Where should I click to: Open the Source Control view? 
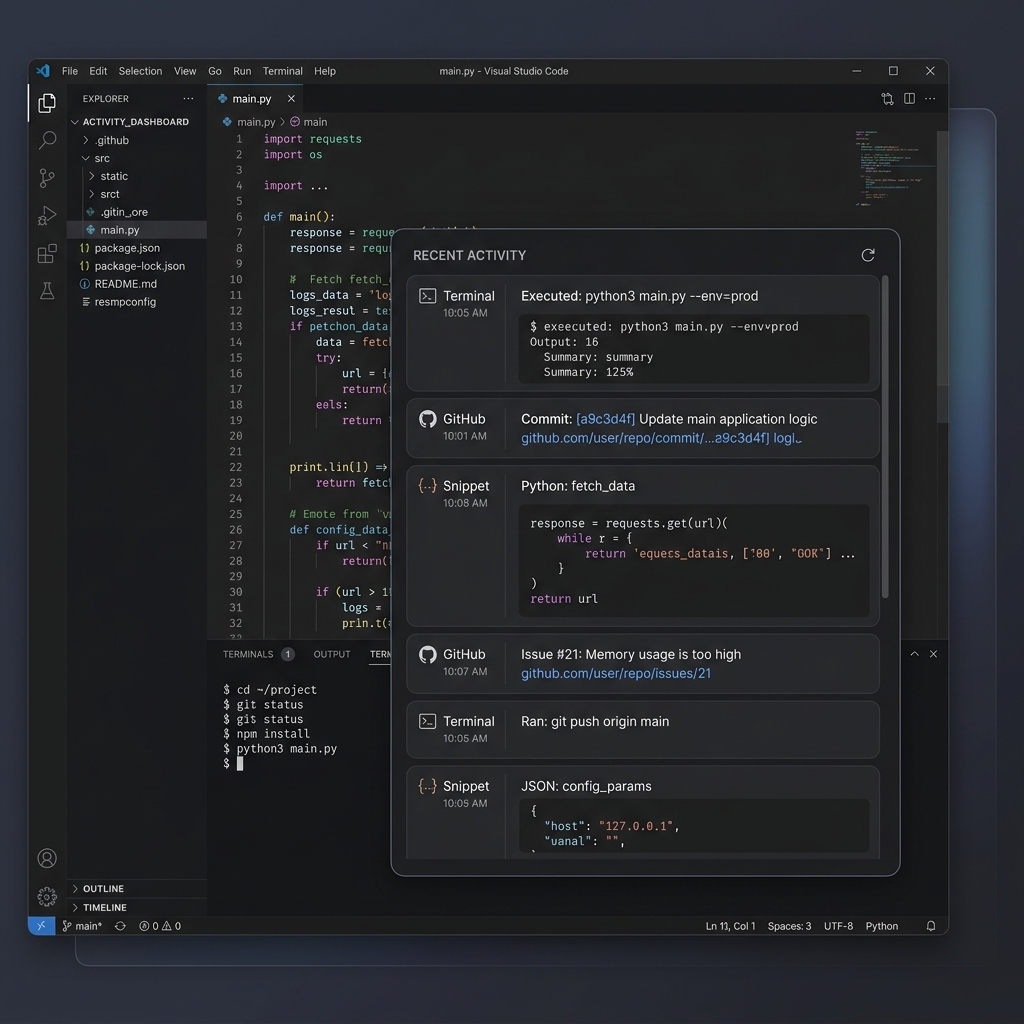pos(46,178)
